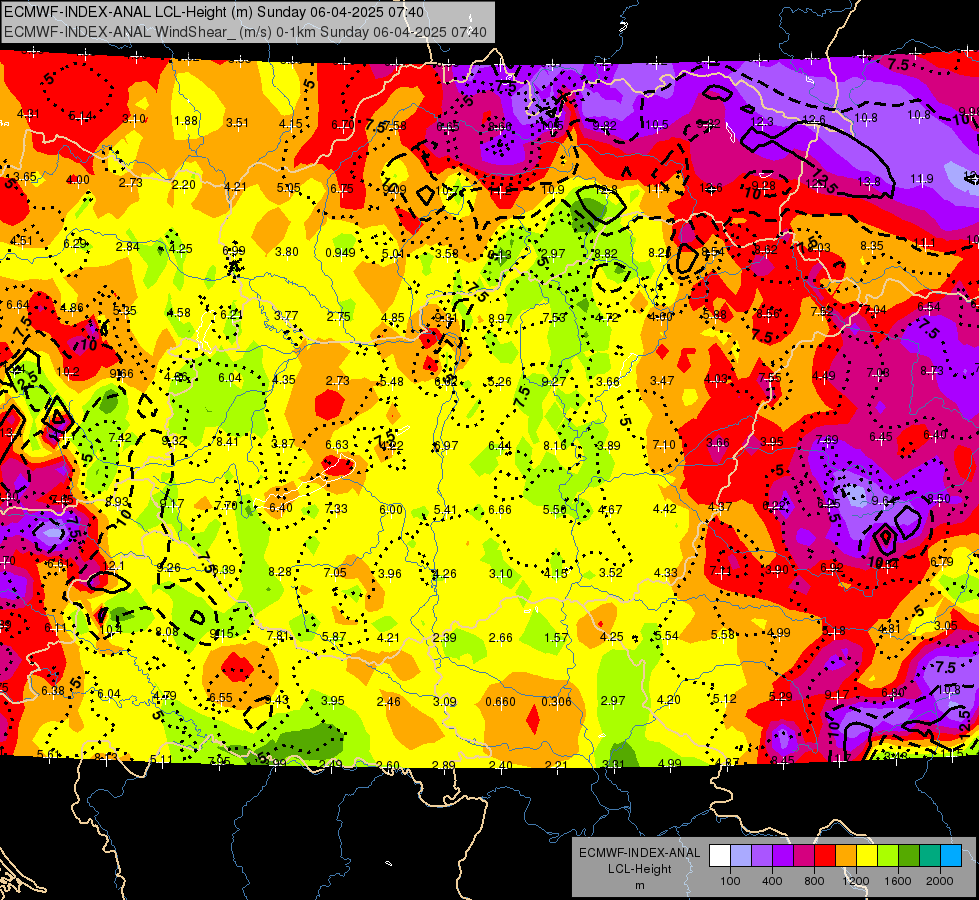
Task: Click the white swatch in the LCL-Height legend
Action: pyautogui.click(x=720, y=856)
